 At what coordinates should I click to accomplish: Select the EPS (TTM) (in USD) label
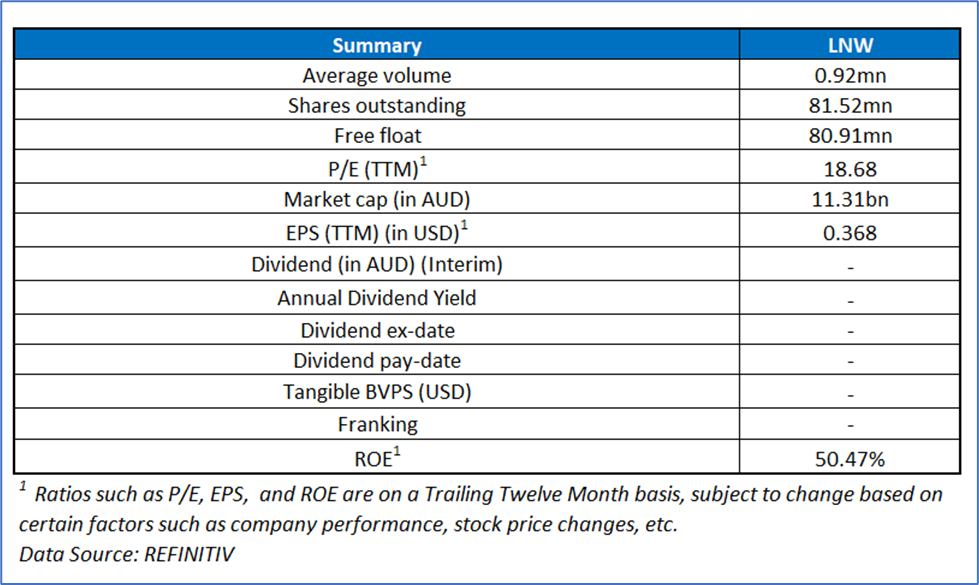pyautogui.click(x=376, y=233)
